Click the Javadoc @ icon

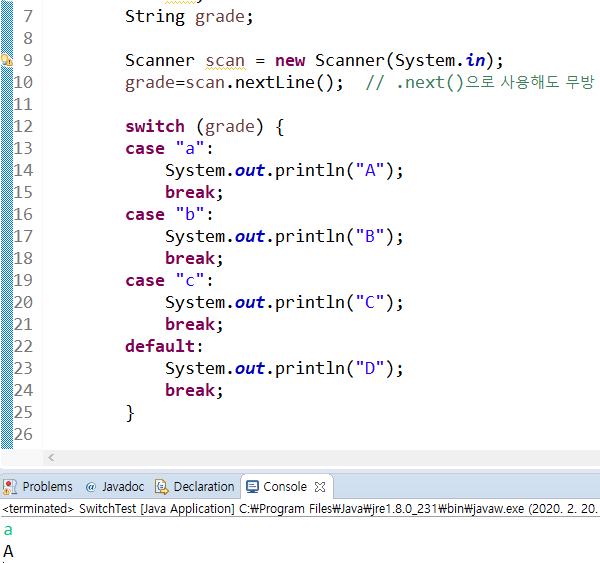tap(91, 487)
